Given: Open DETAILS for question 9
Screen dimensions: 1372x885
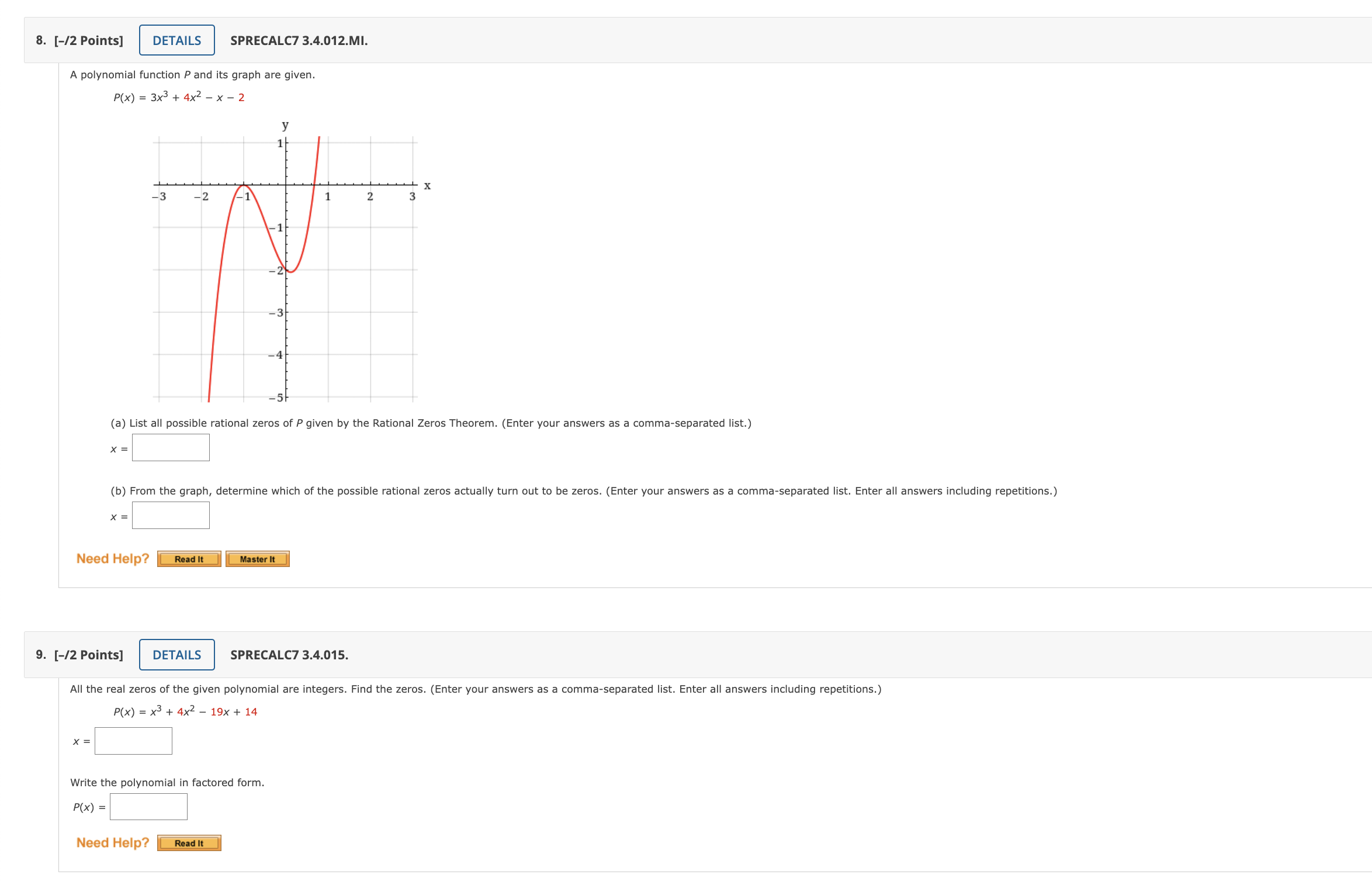Looking at the screenshot, I should tap(176, 655).
